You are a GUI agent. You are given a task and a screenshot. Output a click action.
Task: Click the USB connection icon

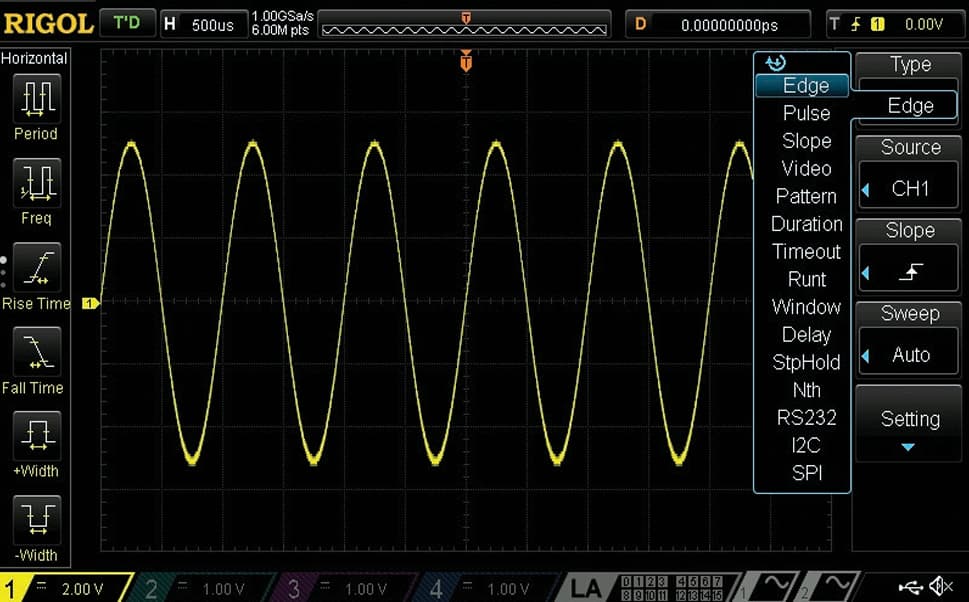(x=910, y=587)
